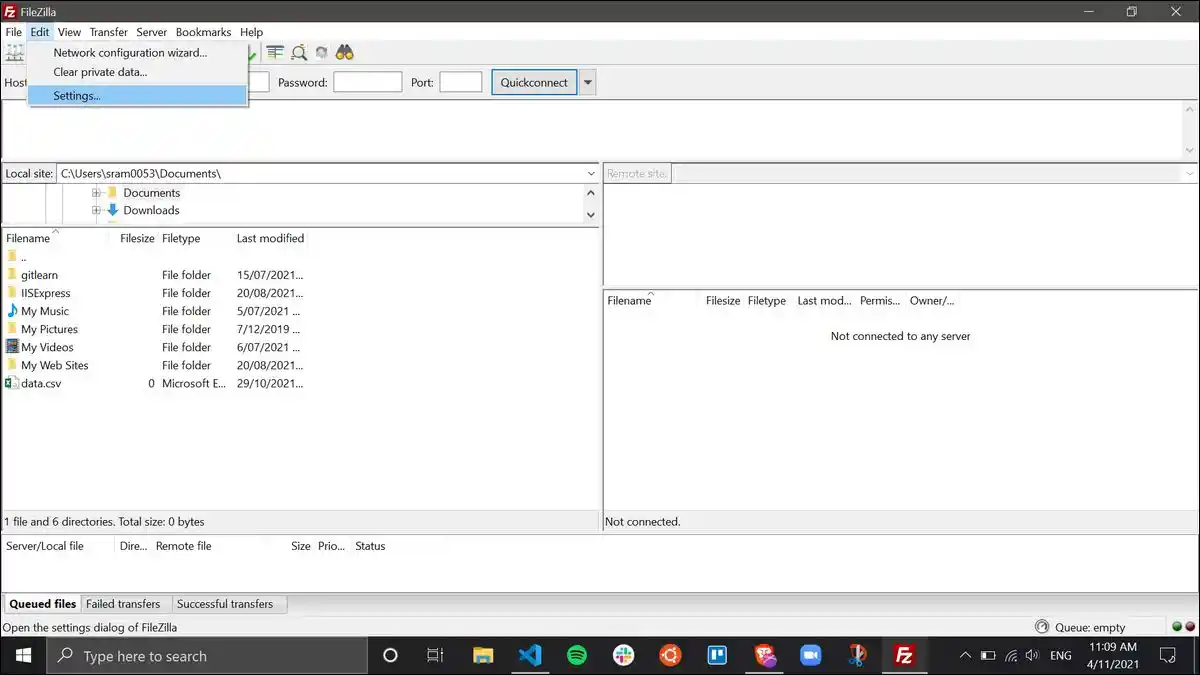Click the Downloads blue arrow tree icon
Screen dimensions: 1200x675
[113, 210]
